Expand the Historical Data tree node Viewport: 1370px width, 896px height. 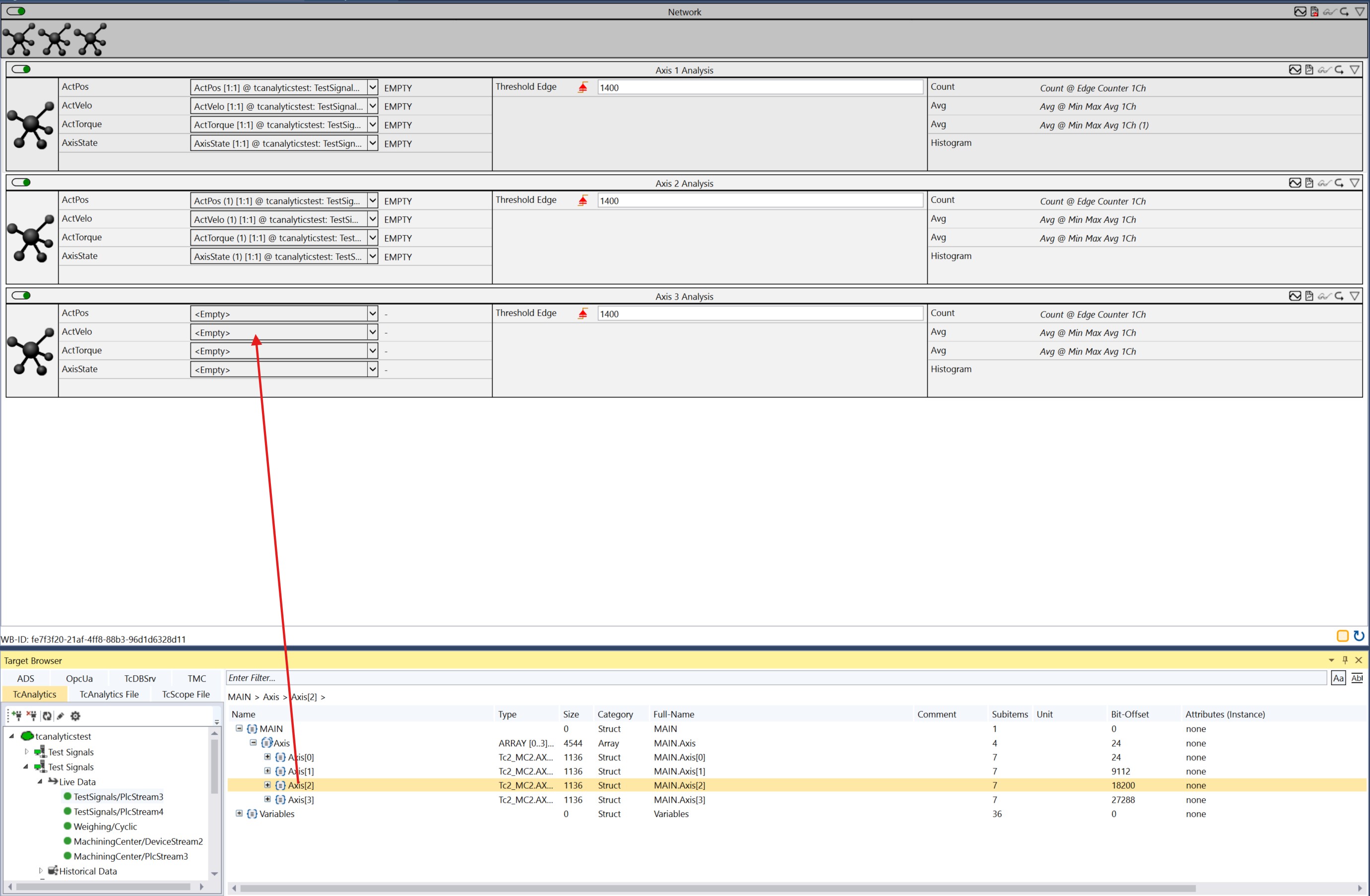tap(40, 871)
